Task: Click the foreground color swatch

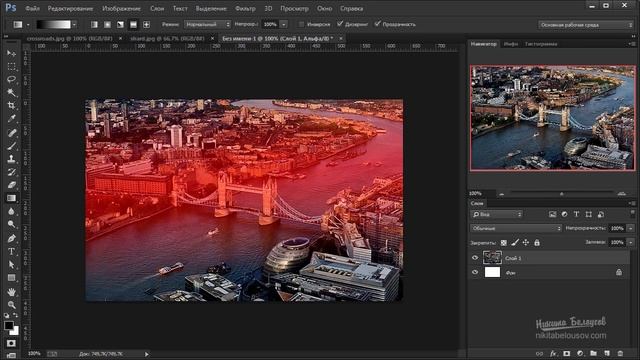Action: click(9, 325)
